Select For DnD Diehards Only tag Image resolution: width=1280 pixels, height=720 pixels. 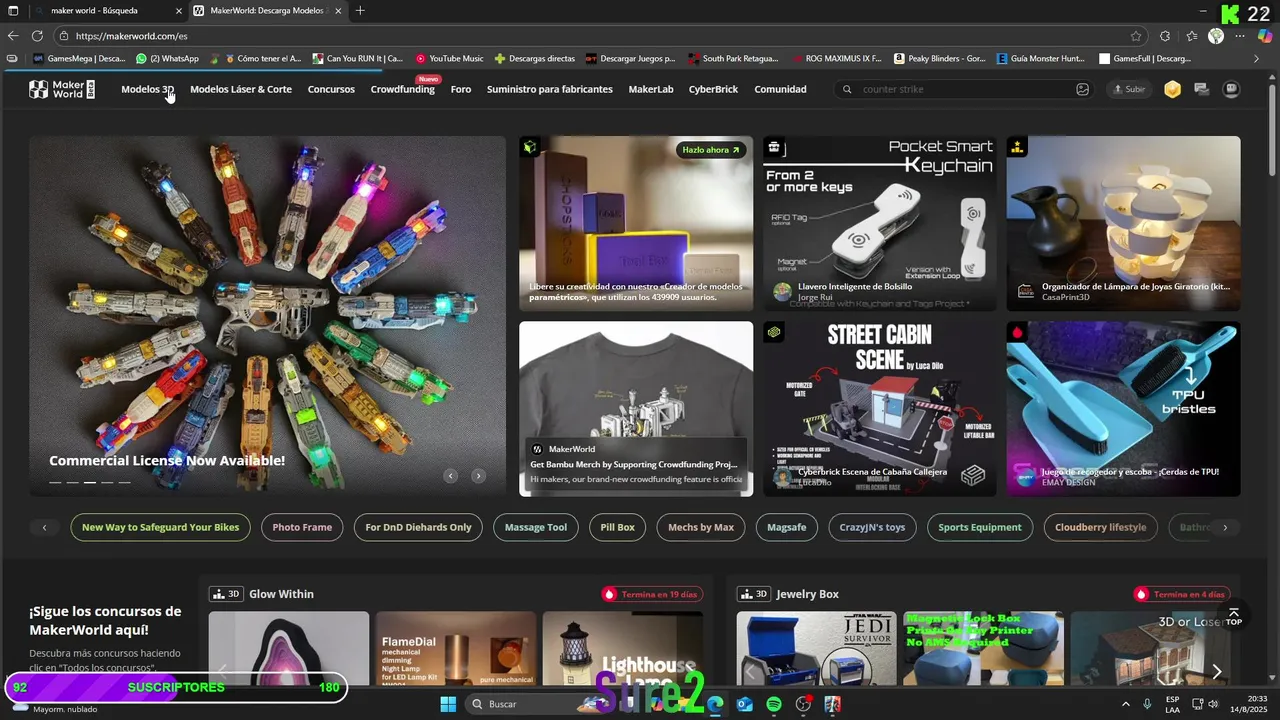[418, 527]
